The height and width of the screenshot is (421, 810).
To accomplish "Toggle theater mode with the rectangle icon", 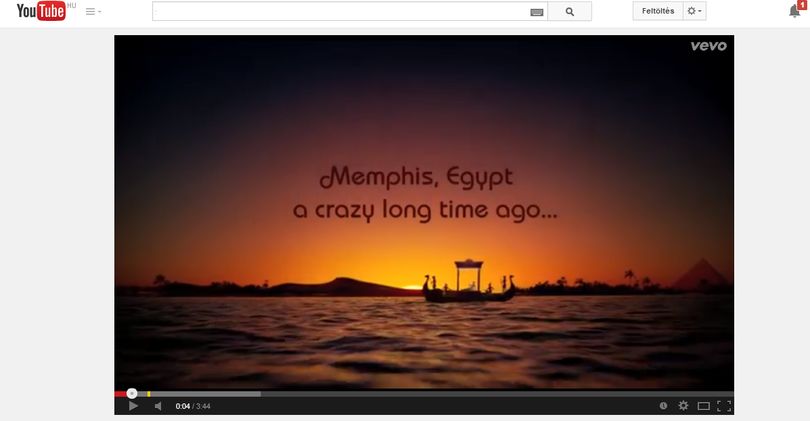I will pyautogui.click(x=704, y=406).
